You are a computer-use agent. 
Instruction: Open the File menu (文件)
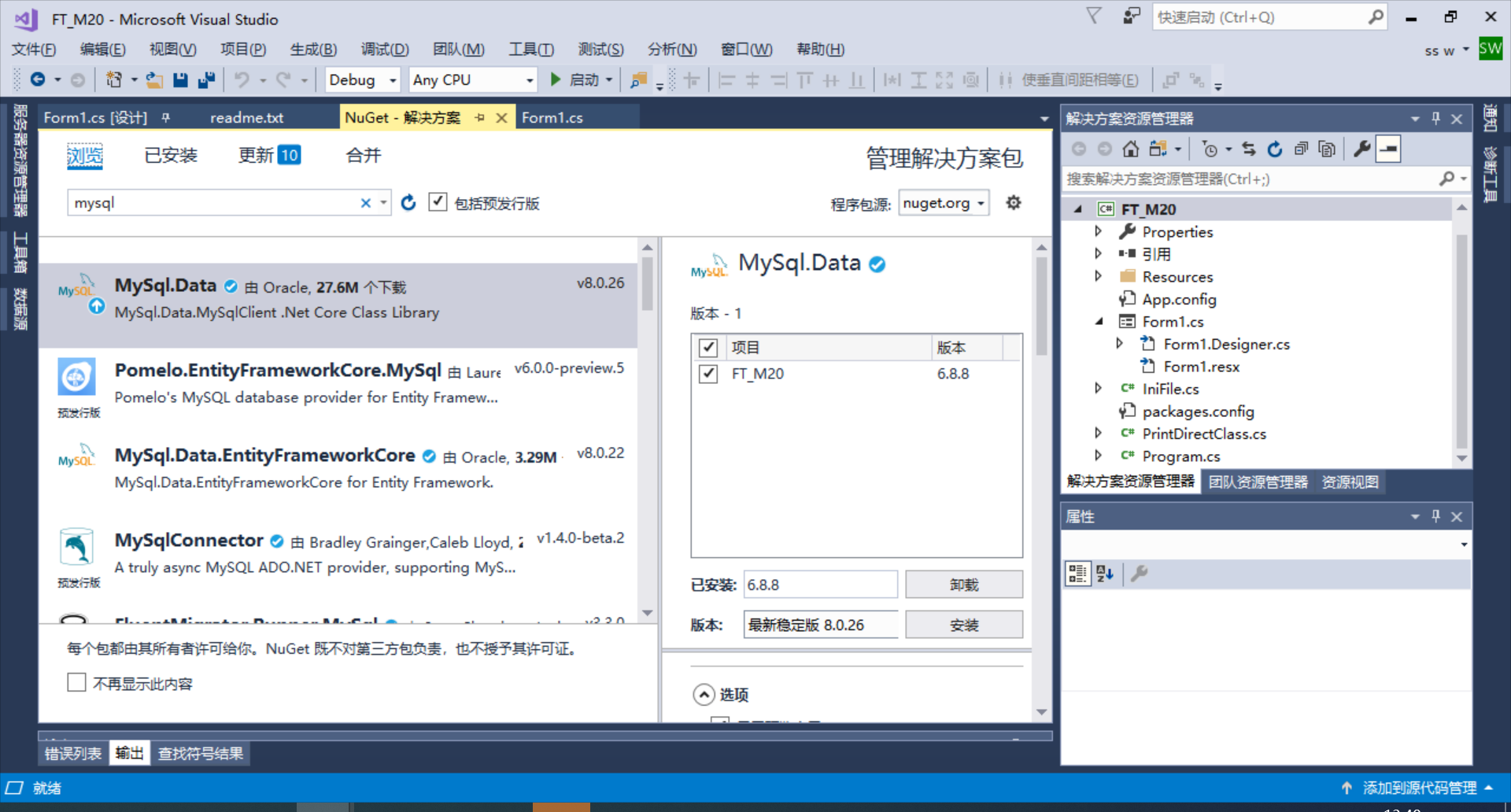point(34,50)
